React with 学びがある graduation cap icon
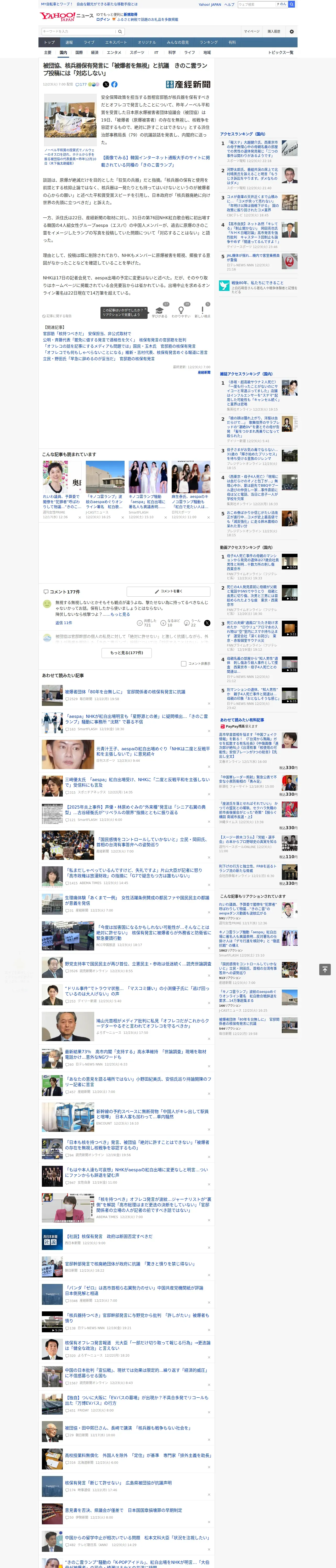The height and width of the screenshot is (1568, 336). pos(160,310)
